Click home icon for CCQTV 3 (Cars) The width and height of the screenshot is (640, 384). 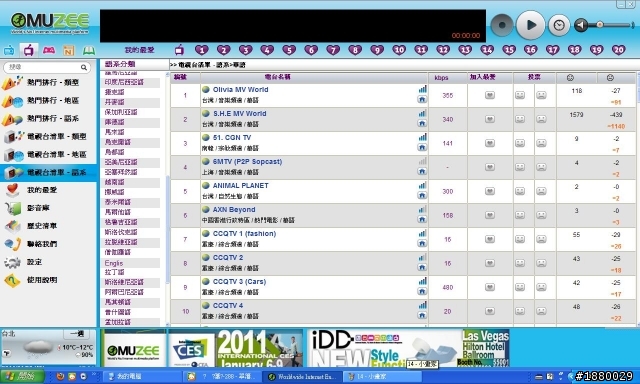[422, 291]
